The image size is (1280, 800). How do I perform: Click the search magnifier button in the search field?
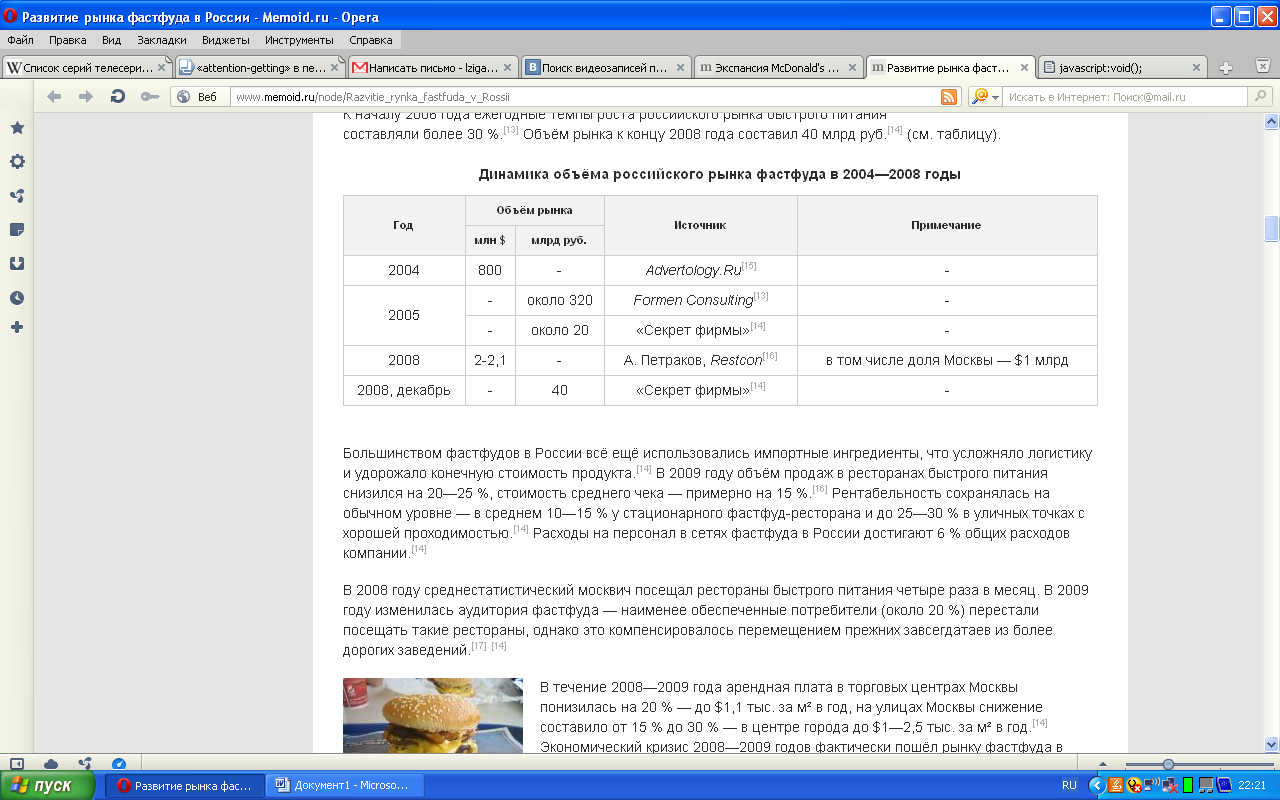click(x=1260, y=97)
